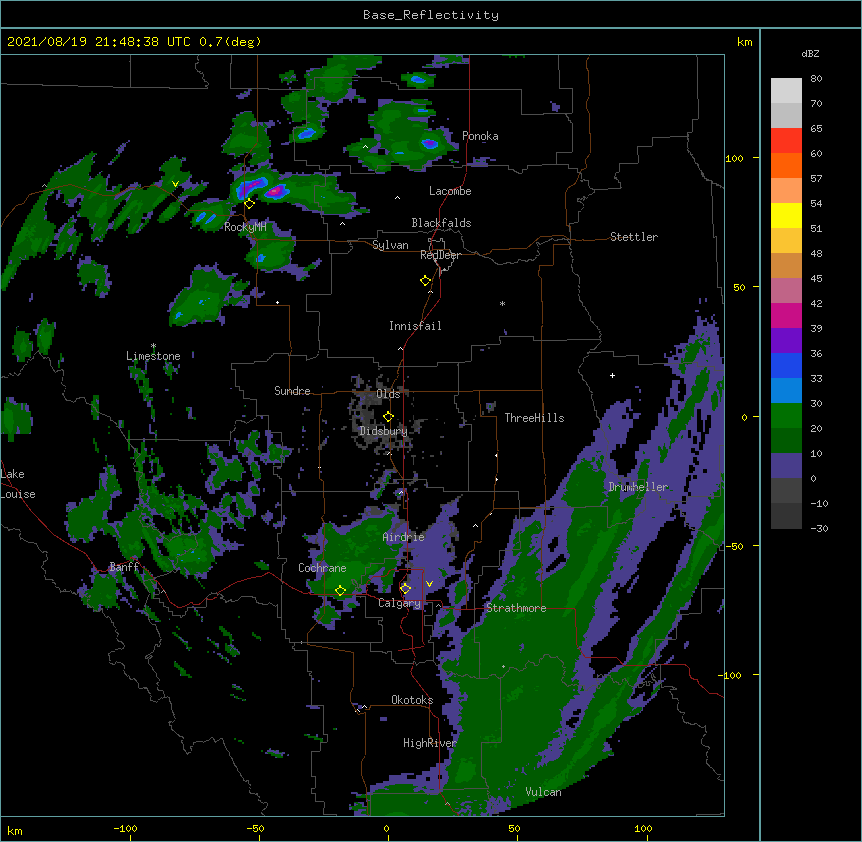Click the Ponoka town label
Image resolution: width=862 pixels, height=842 pixels.
(x=480, y=136)
